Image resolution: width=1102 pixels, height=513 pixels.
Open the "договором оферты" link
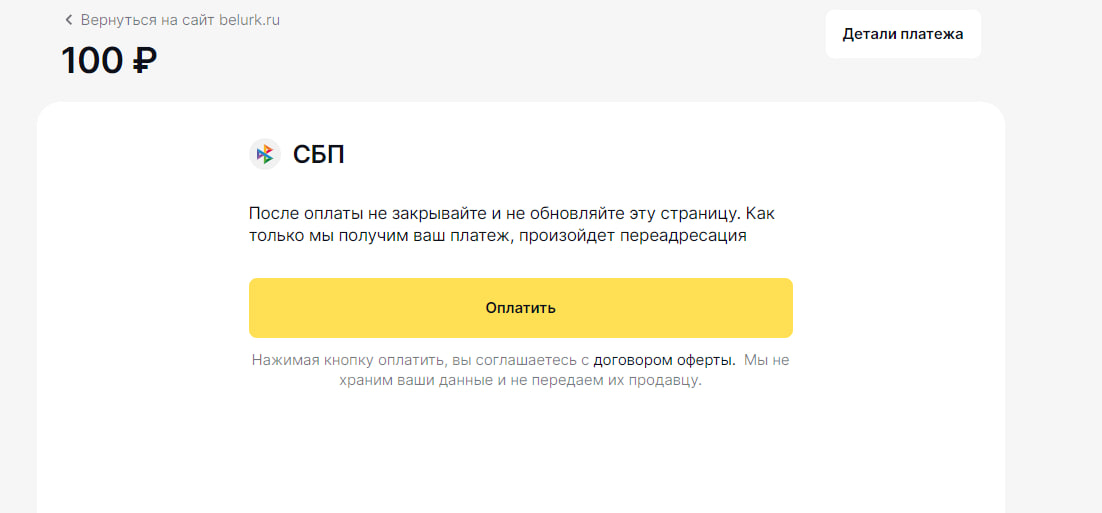coord(664,360)
